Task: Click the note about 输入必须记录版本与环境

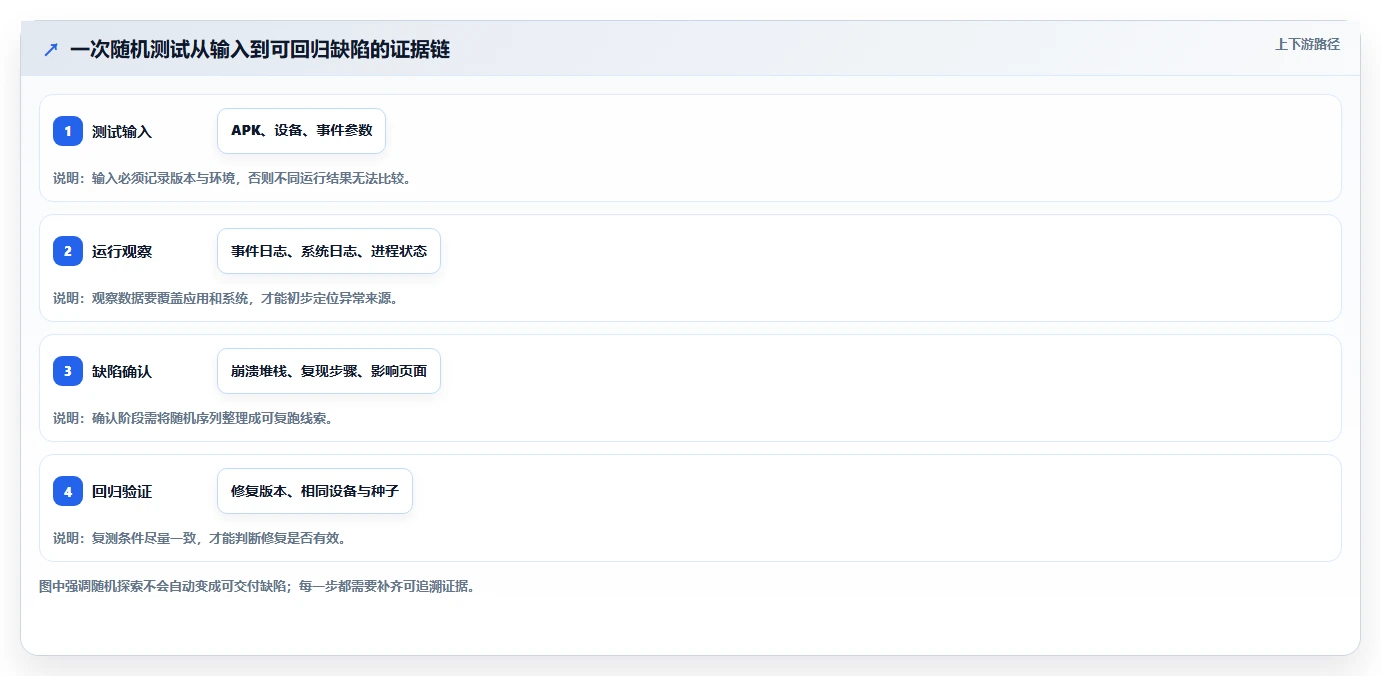Action: pos(232,178)
